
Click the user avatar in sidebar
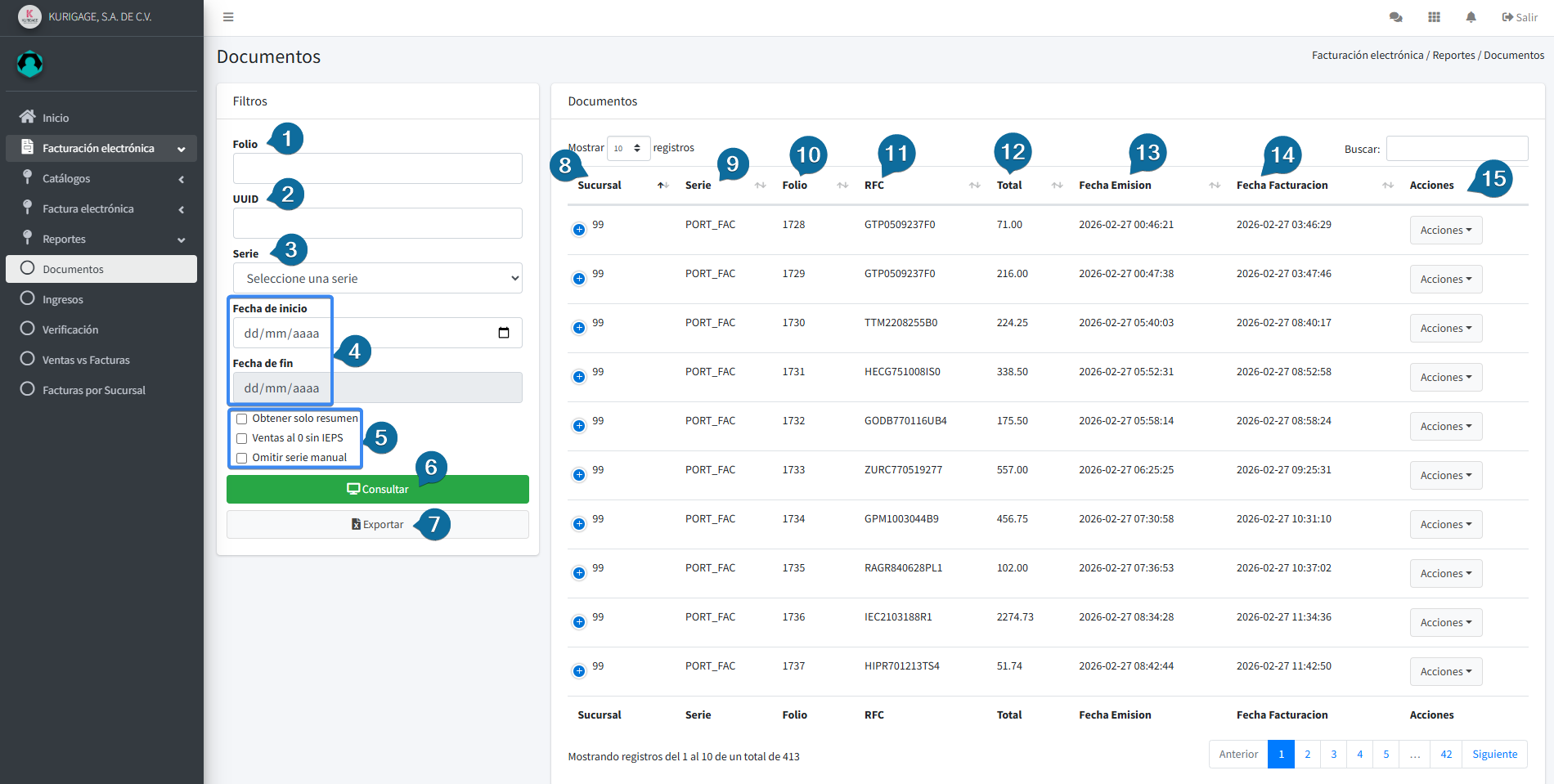click(x=30, y=64)
